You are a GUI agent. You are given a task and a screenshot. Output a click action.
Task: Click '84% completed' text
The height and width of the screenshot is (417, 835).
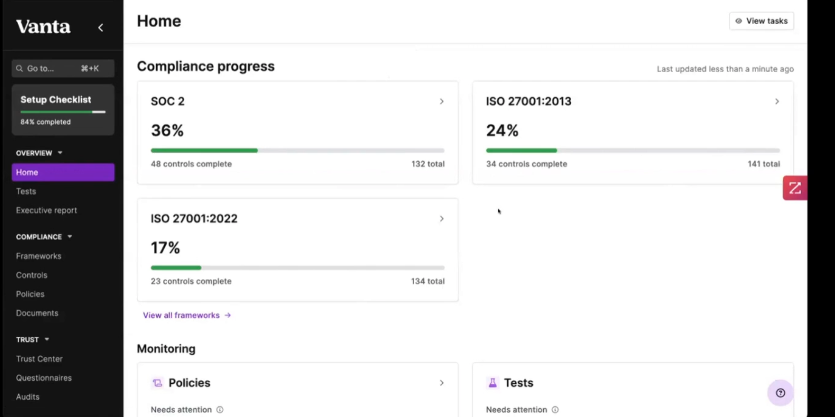(x=45, y=122)
